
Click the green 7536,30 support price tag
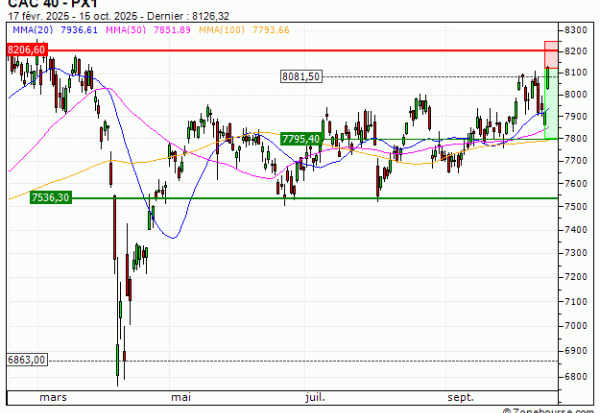(50, 198)
